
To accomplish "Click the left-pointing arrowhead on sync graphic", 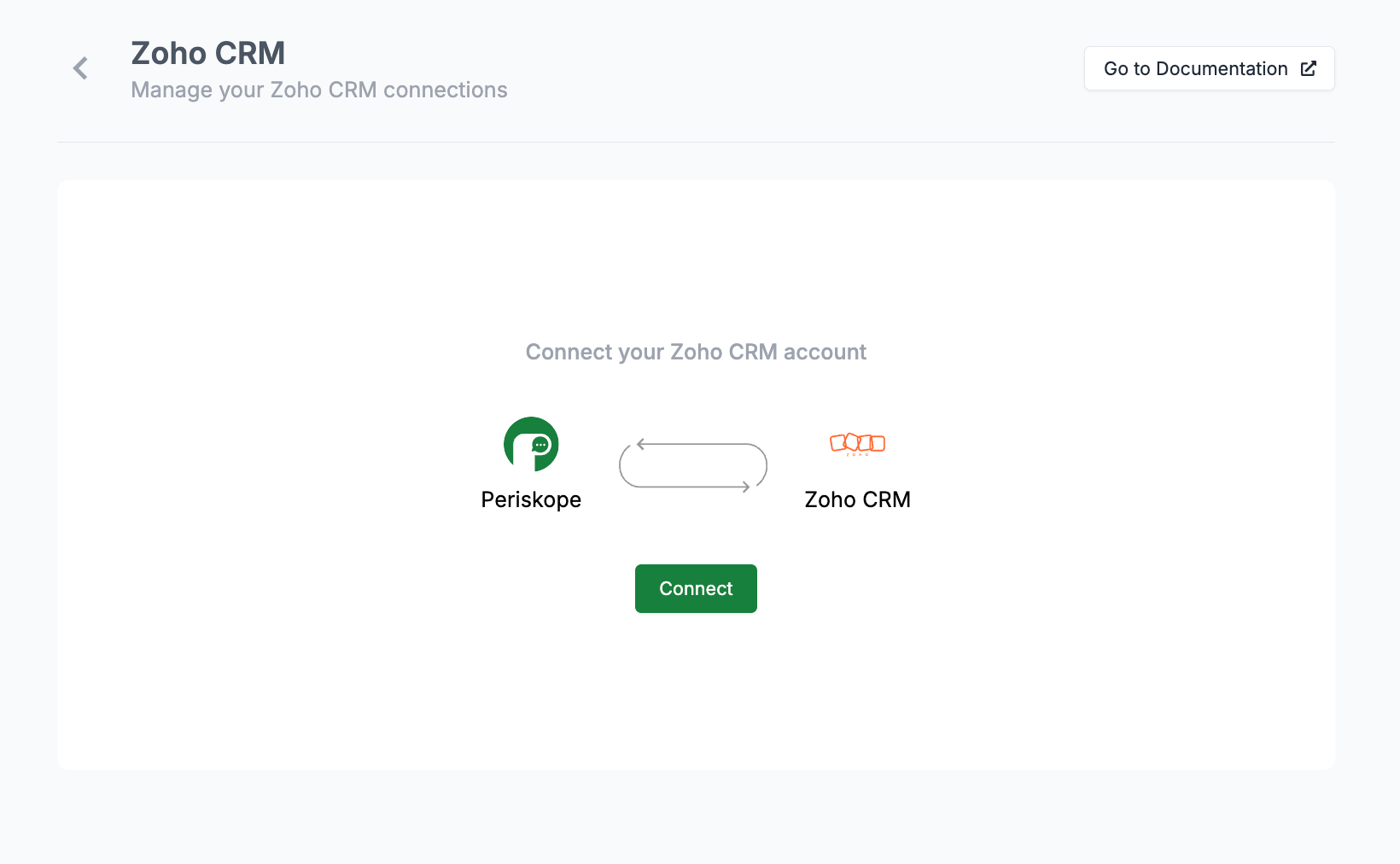I will [641, 444].
